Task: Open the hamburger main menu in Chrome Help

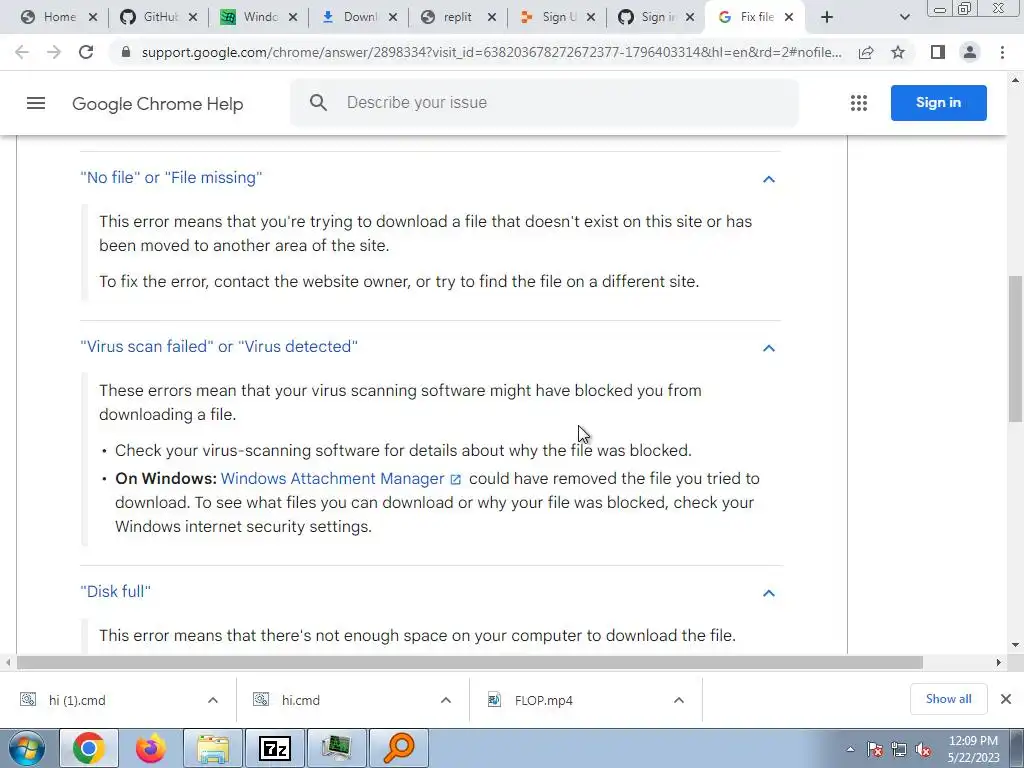Action: [x=36, y=103]
